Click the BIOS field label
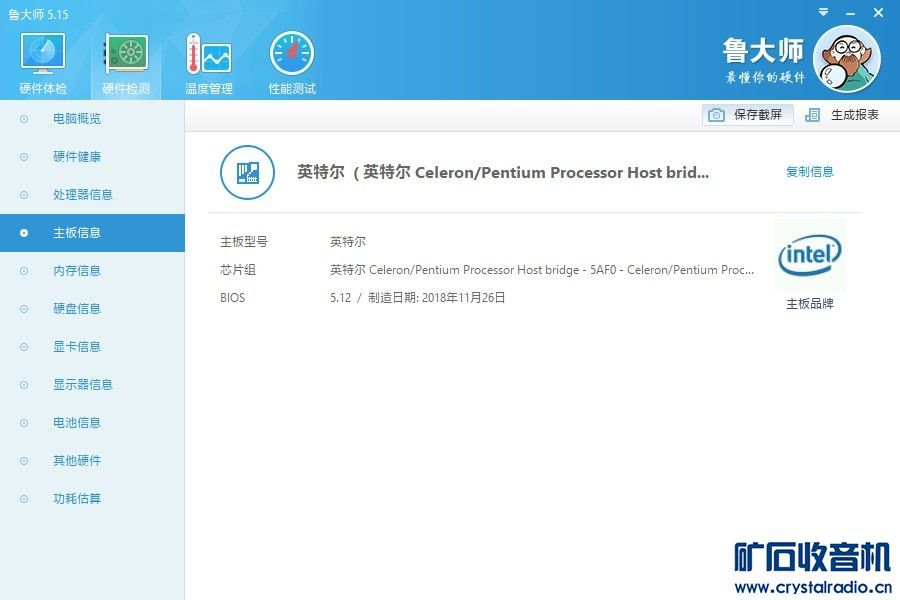This screenshot has height=600, width=900. (232, 297)
